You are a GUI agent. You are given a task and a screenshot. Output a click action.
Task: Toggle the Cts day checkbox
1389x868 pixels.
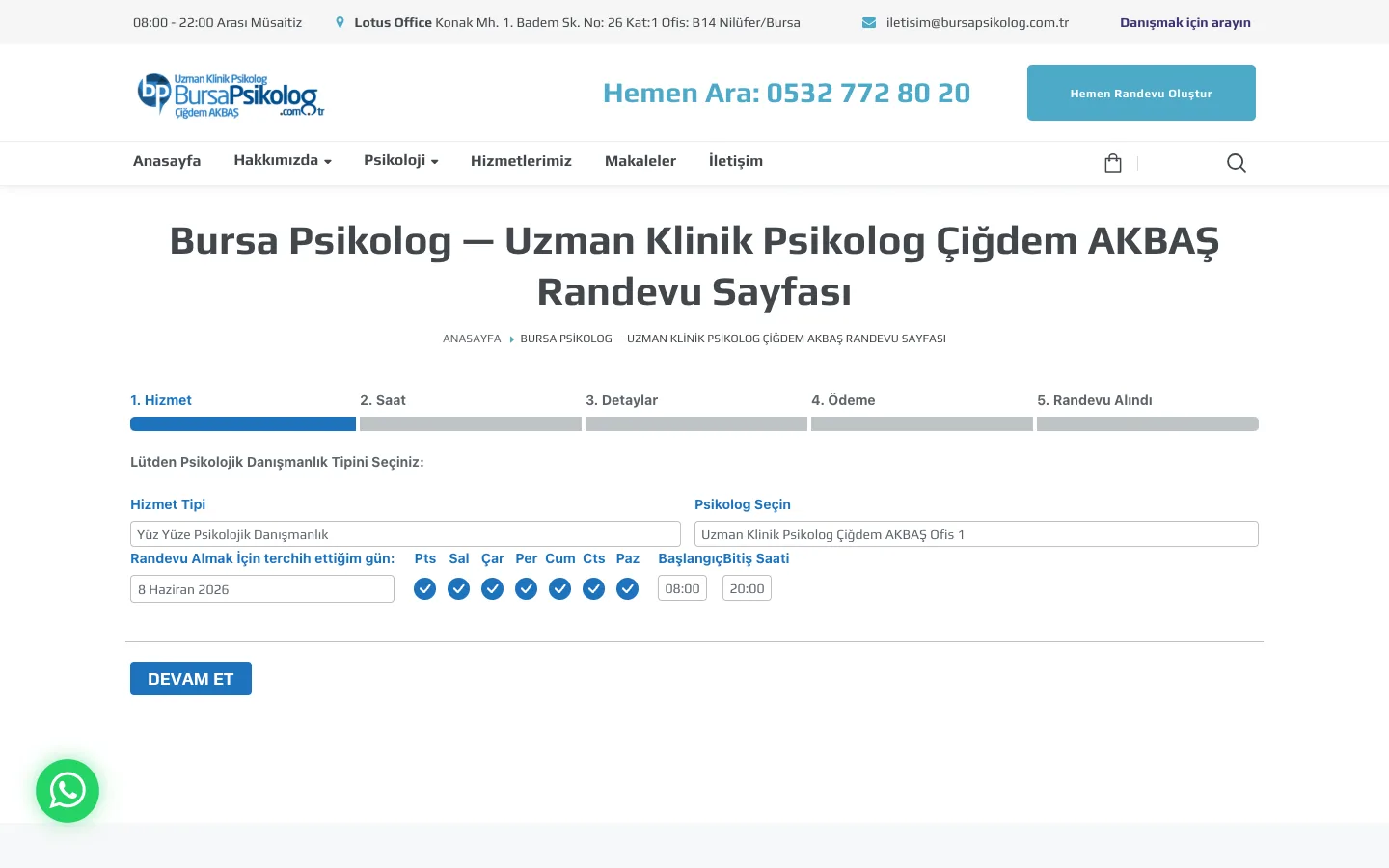pos(593,588)
